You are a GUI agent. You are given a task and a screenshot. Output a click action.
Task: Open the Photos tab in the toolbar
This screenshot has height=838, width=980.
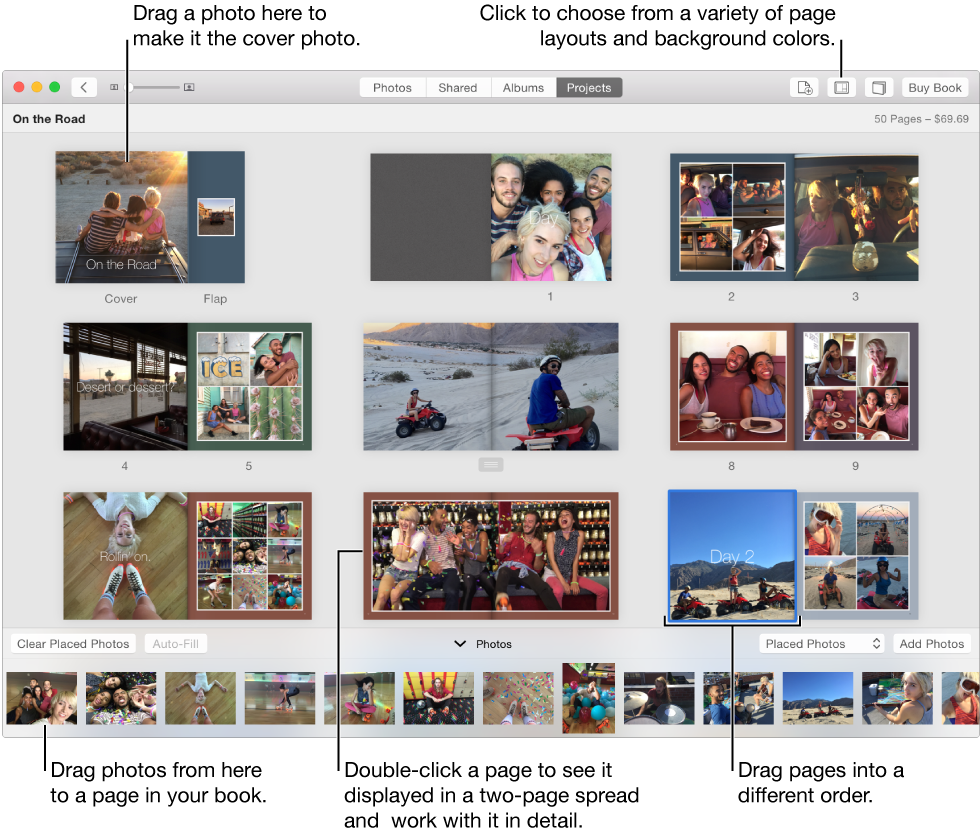point(392,87)
